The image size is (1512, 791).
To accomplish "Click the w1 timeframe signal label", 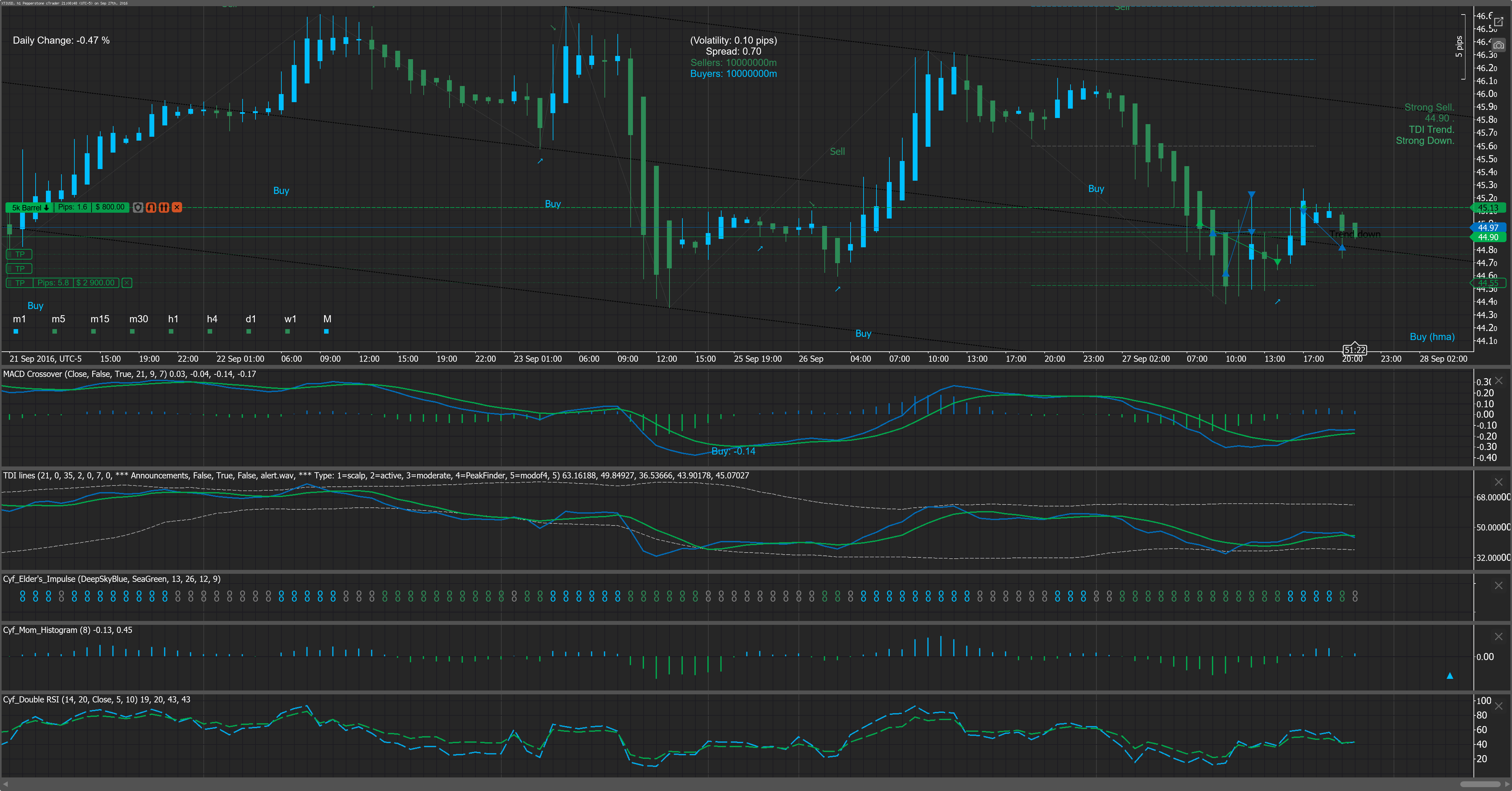I will click(290, 319).
